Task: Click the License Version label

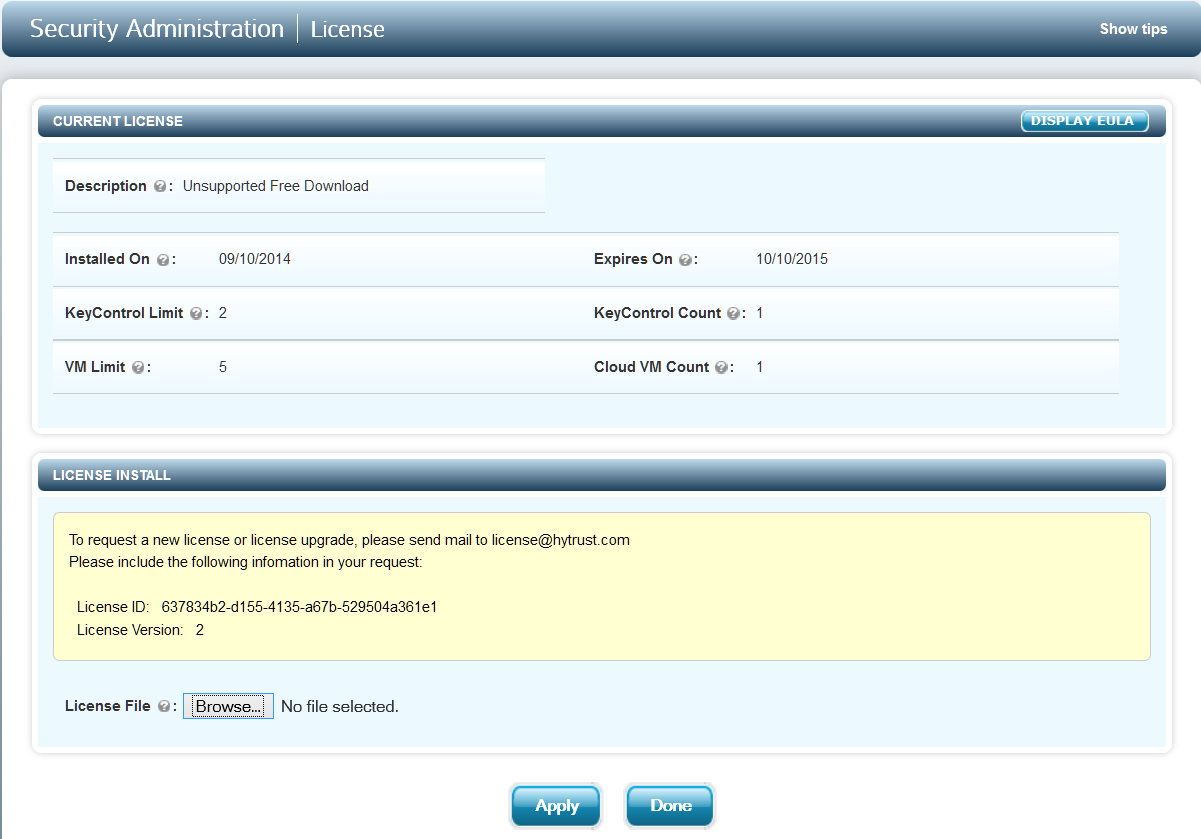Action: (130, 630)
